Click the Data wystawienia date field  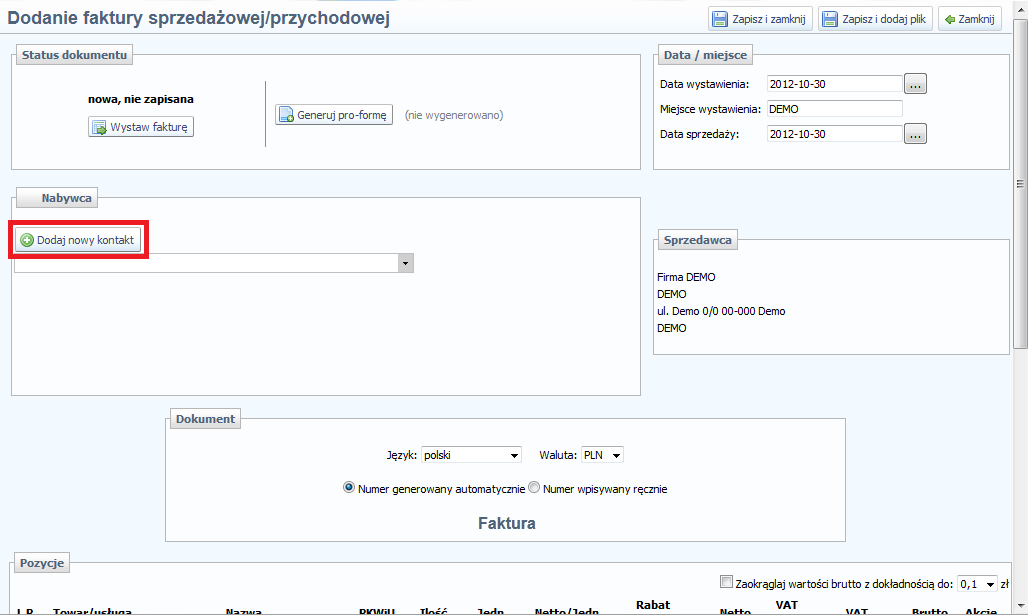834,84
